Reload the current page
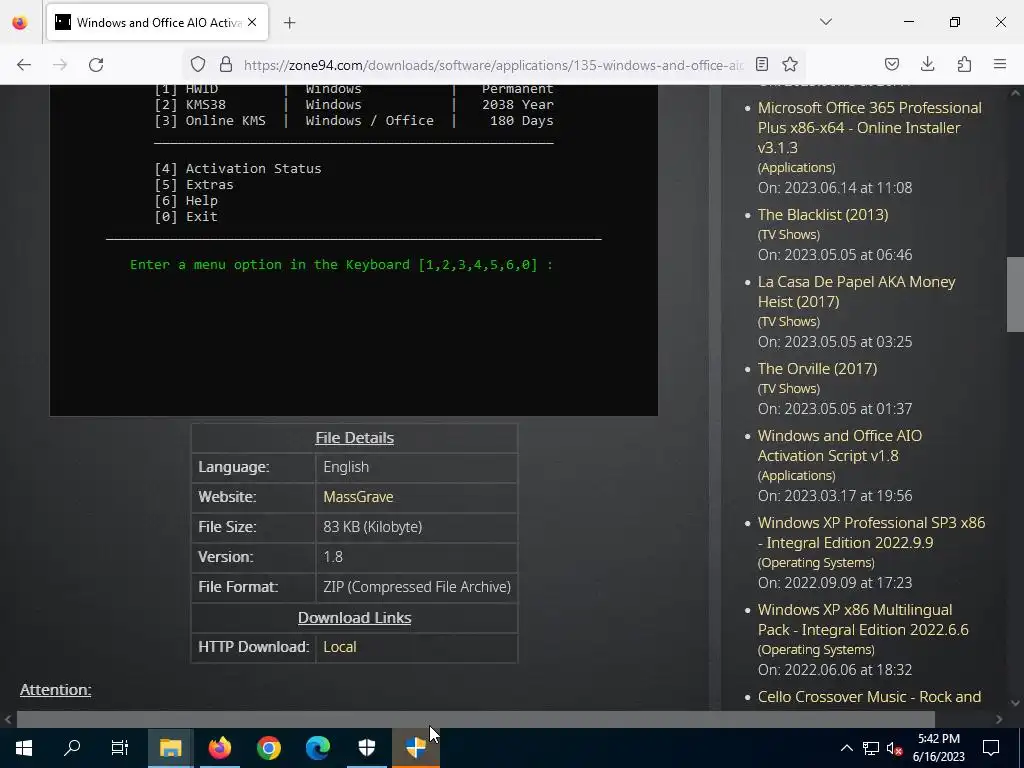 96,65
